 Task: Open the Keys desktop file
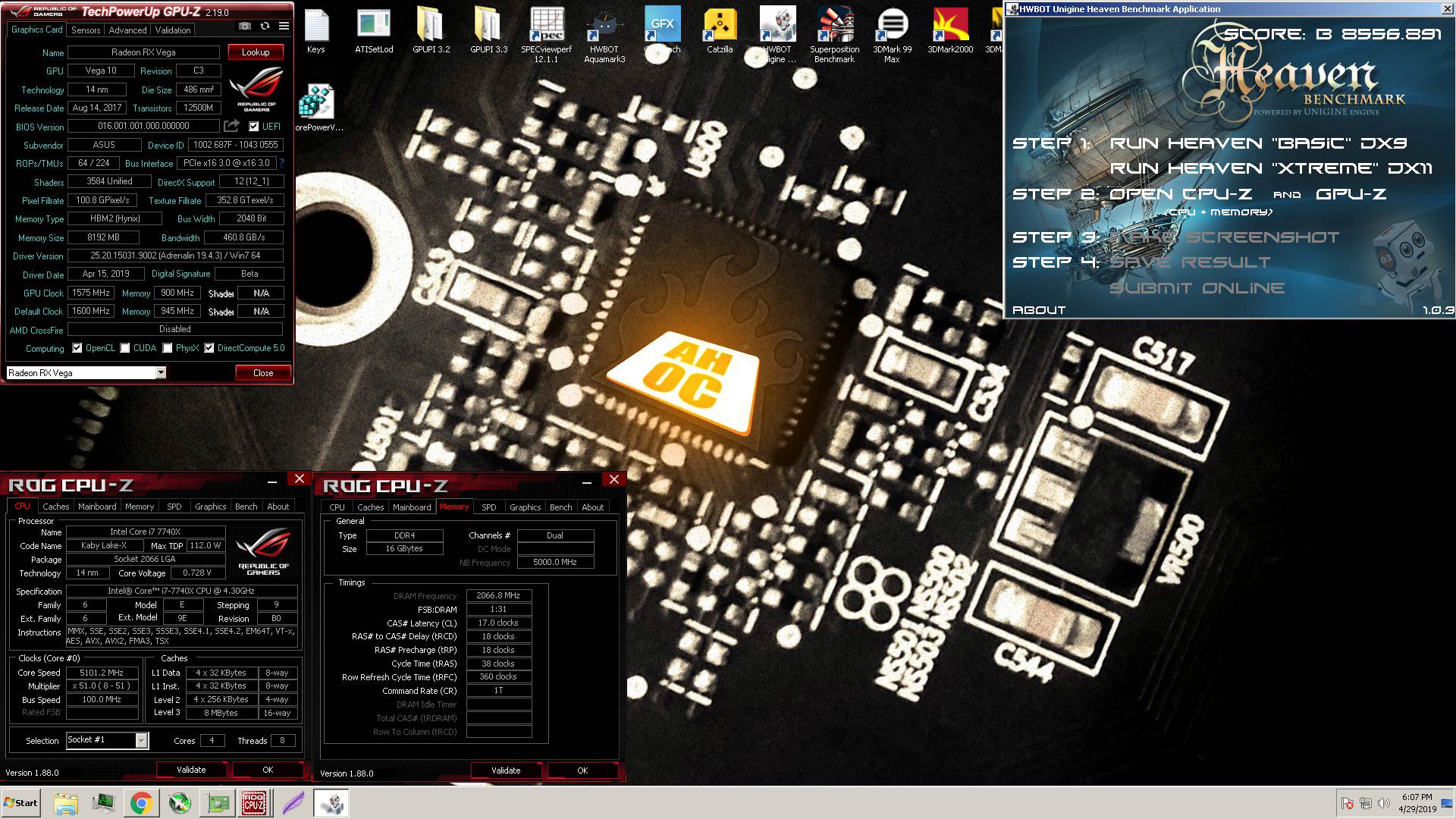(316, 32)
